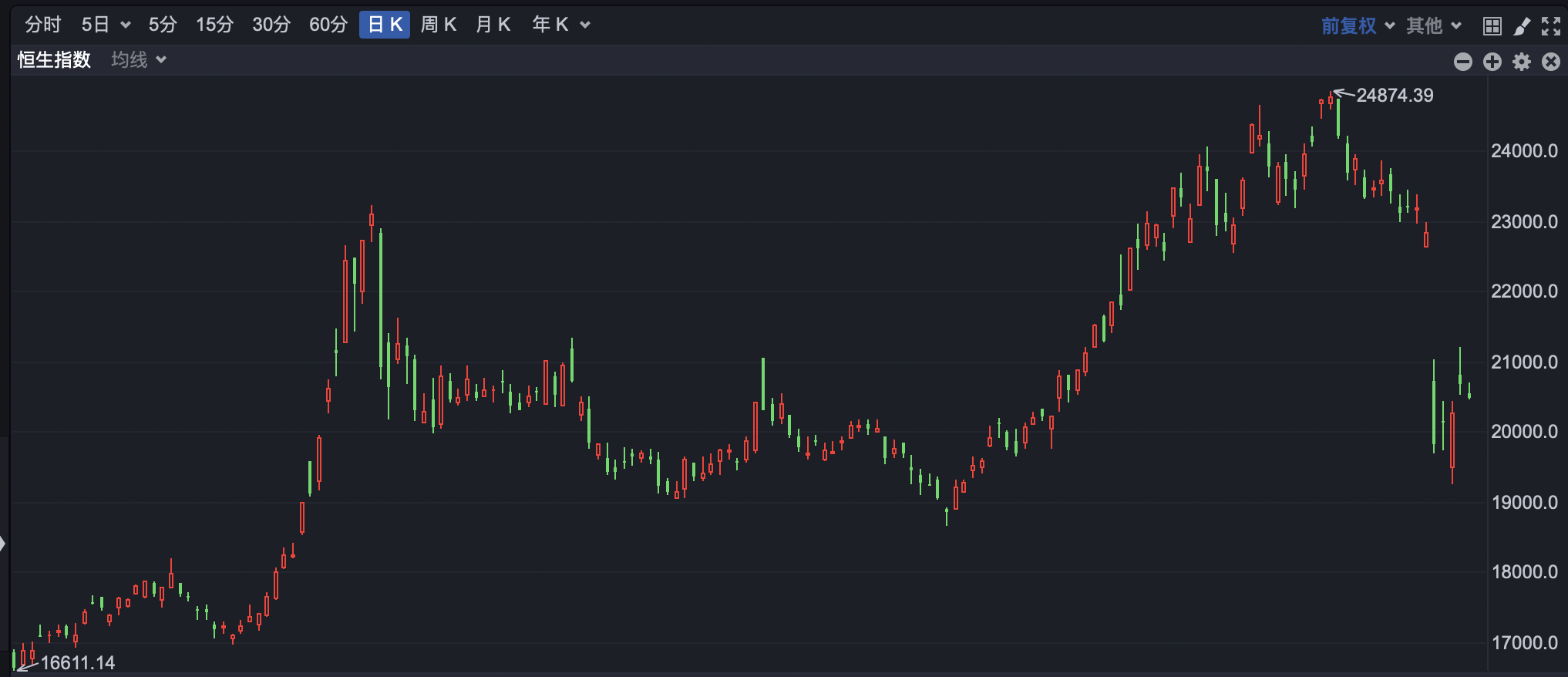Screen dimensions: 1568x677
Task: Choose the 60分 interval tab
Action: coord(328,25)
